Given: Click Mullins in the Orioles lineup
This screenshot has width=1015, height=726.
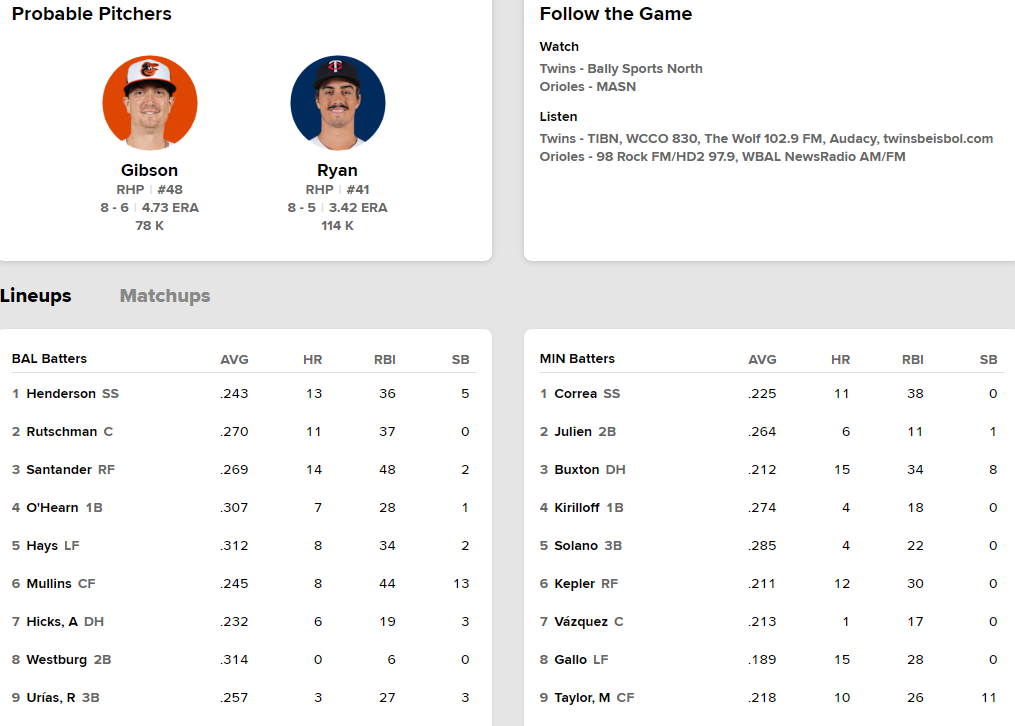Looking at the screenshot, I should point(49,584).
